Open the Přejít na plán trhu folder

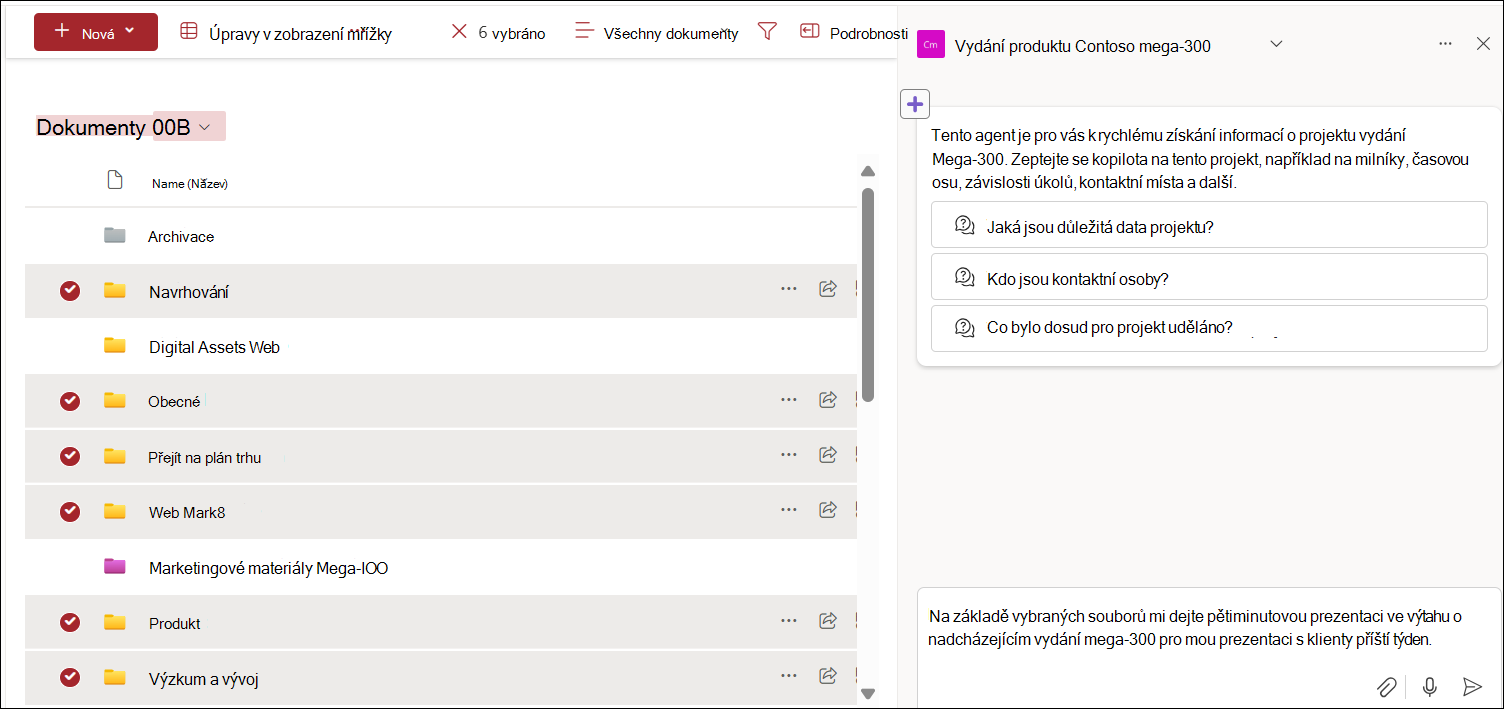pos(205,457)
